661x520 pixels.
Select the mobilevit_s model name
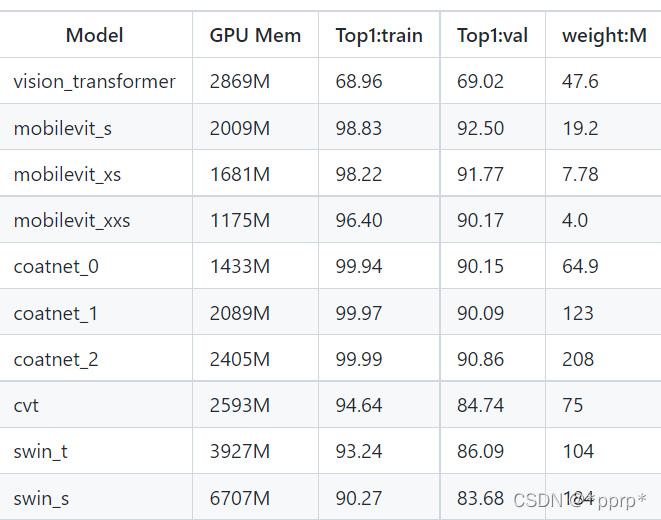pos(63,128)
